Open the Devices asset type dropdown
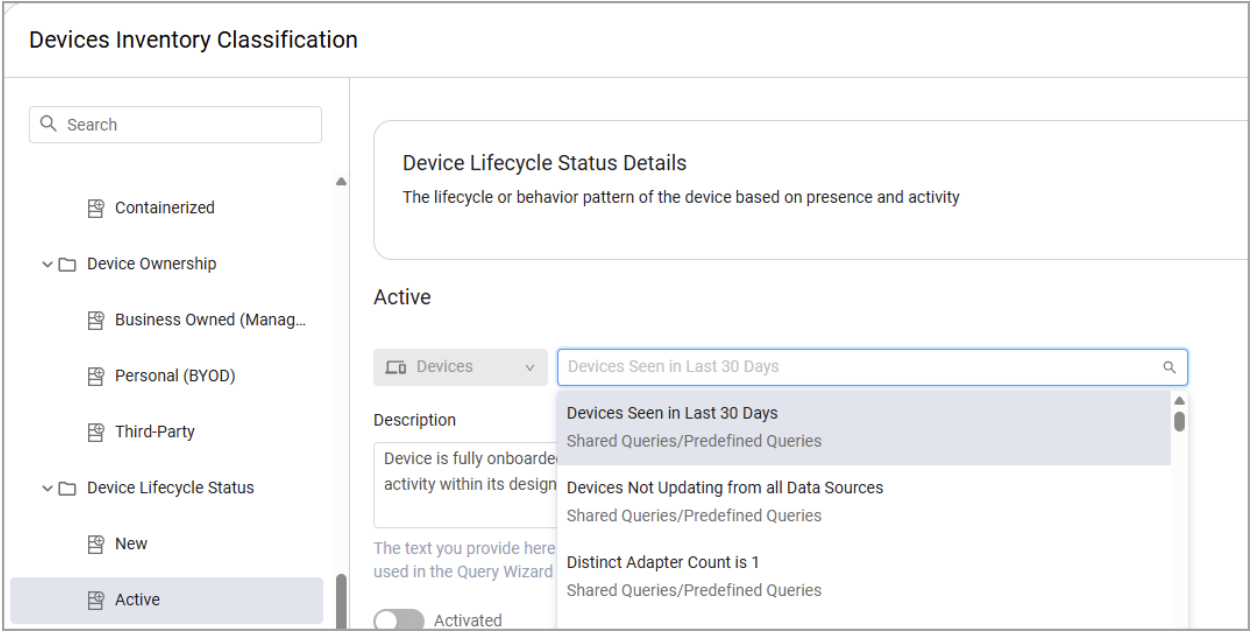 pos(460,367)
